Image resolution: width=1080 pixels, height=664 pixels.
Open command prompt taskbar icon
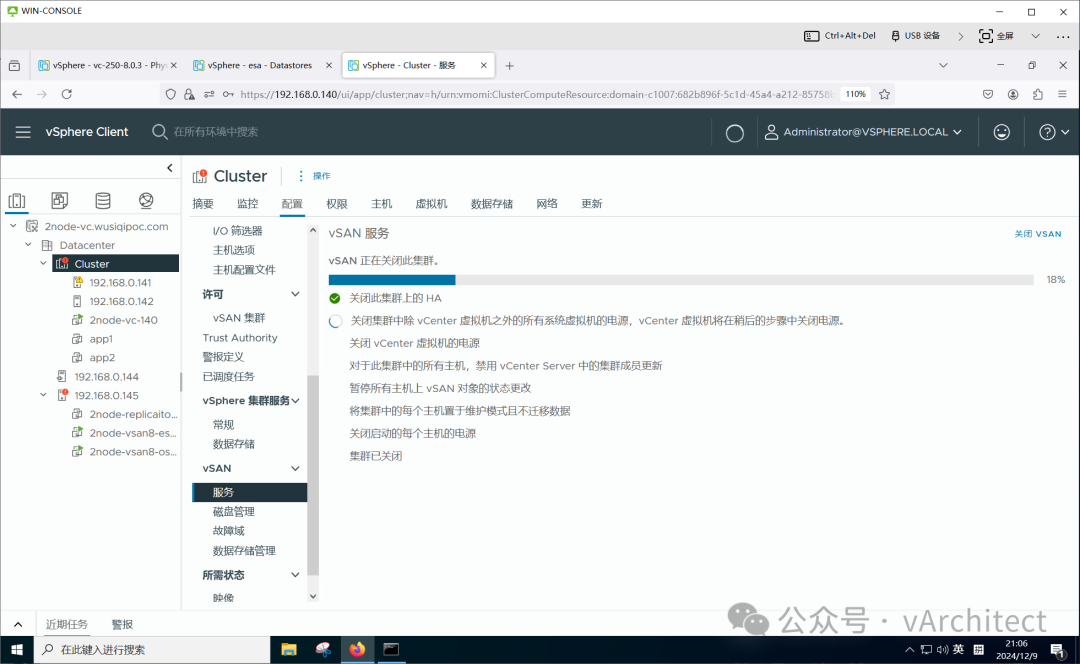point(391,650)
